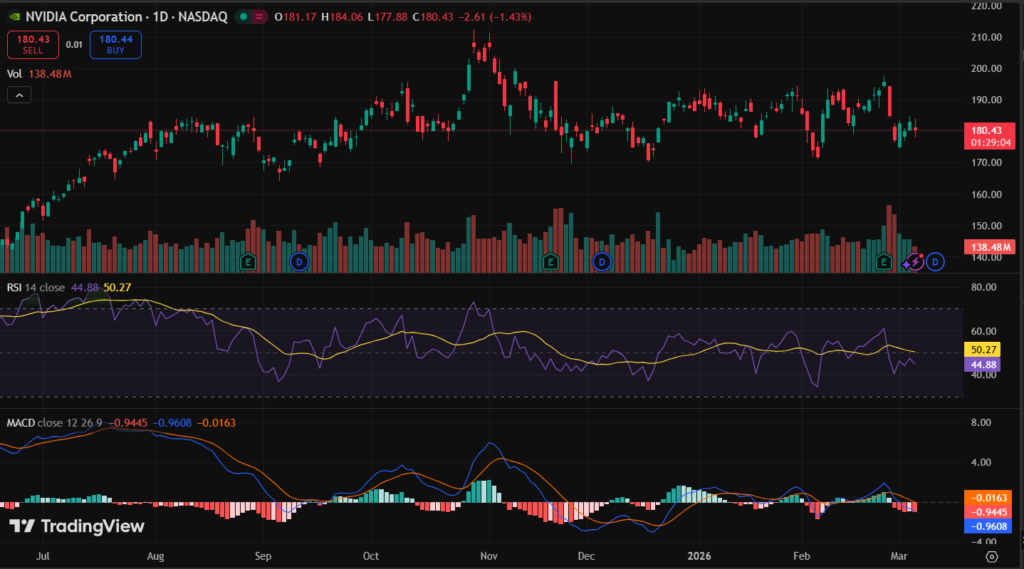Collapse the indicator legend with the chevron
1024x569 pixels.
(19, 95)
